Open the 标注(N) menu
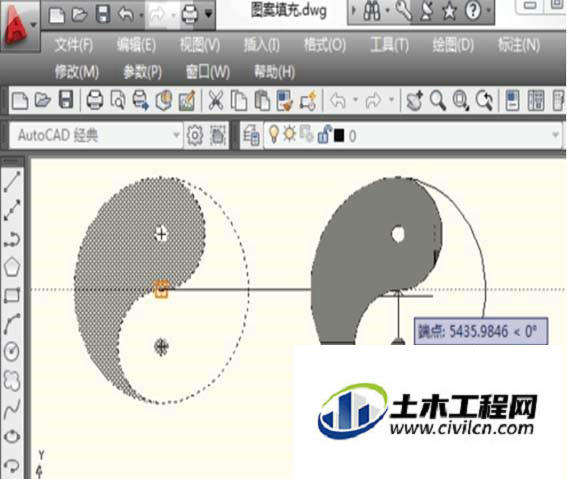 click(519, 46)
